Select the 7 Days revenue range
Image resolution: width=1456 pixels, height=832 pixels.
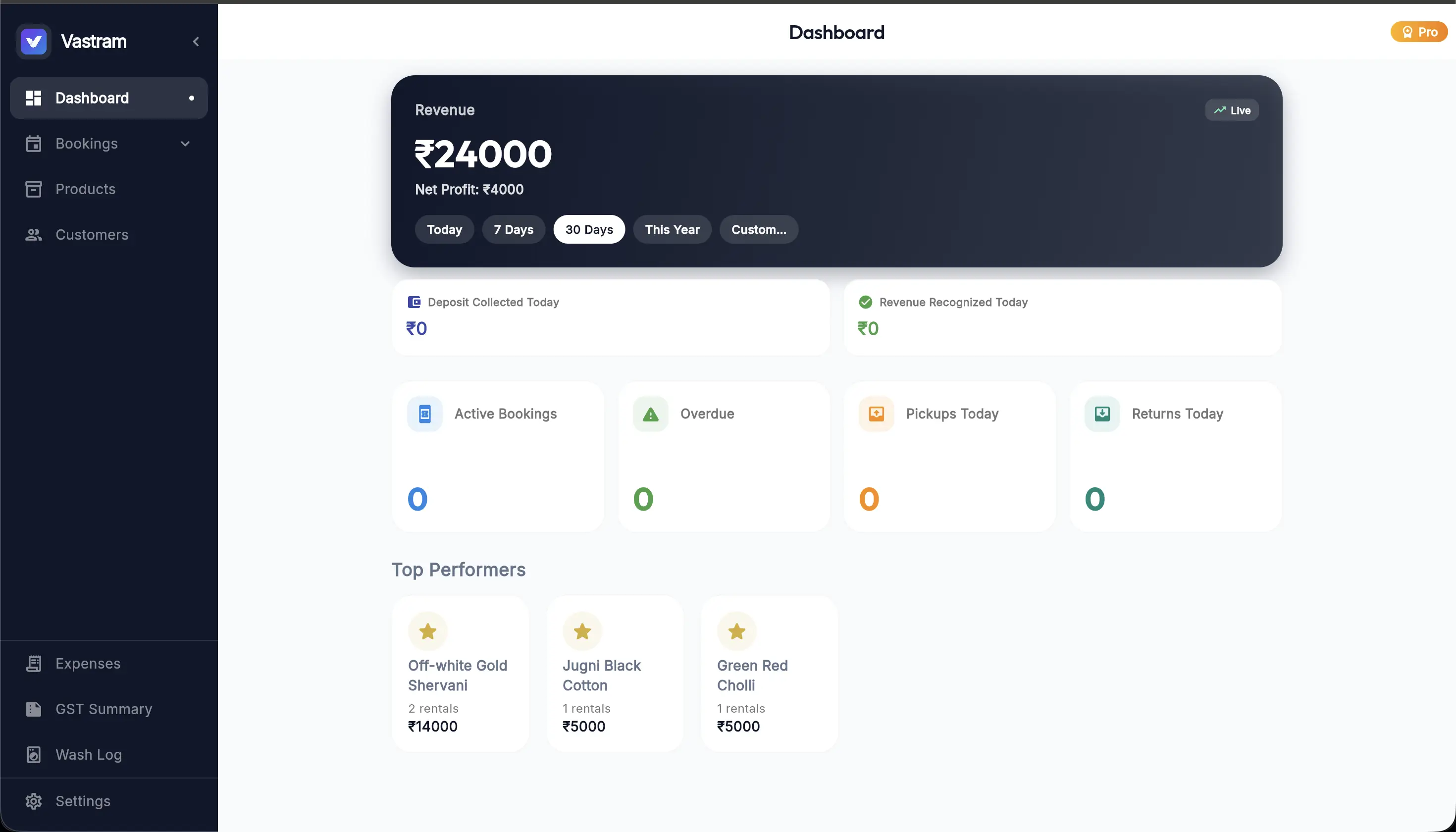[x=513, y=230]
